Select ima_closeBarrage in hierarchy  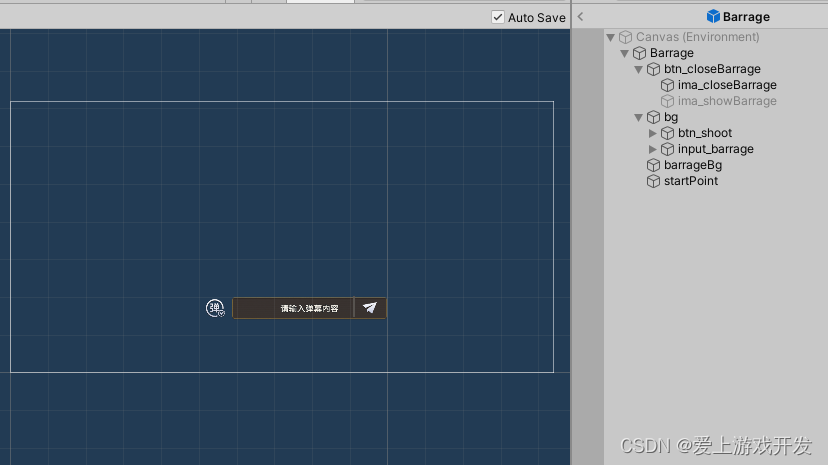click(x=727, y=85)
